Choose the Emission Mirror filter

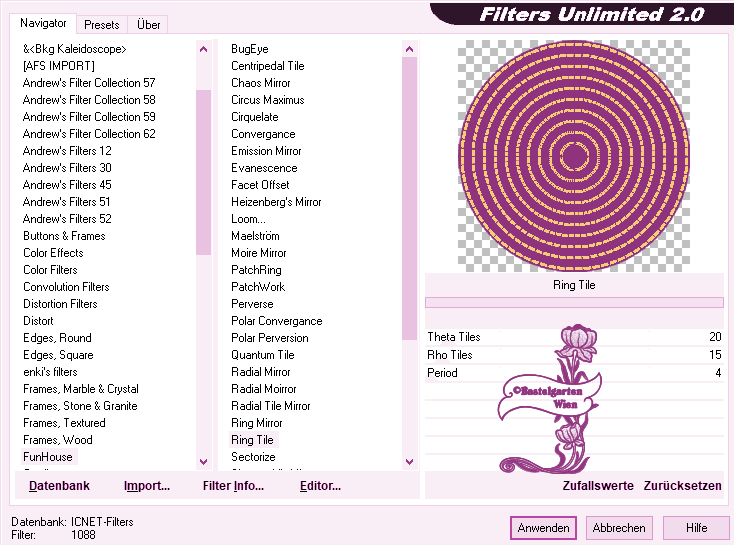click(x=266, y=151)
